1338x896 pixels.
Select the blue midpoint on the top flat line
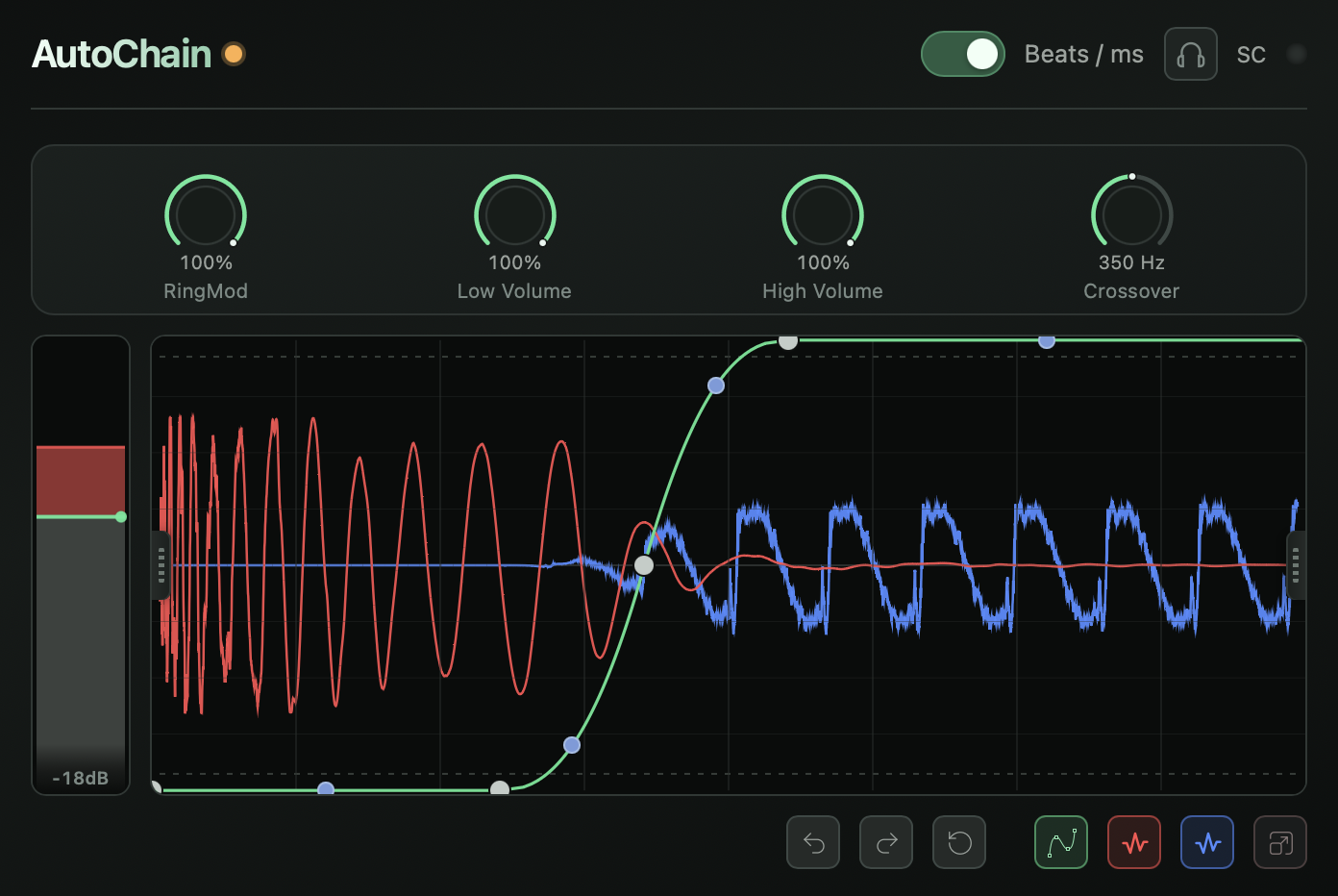click(1047, 340)
